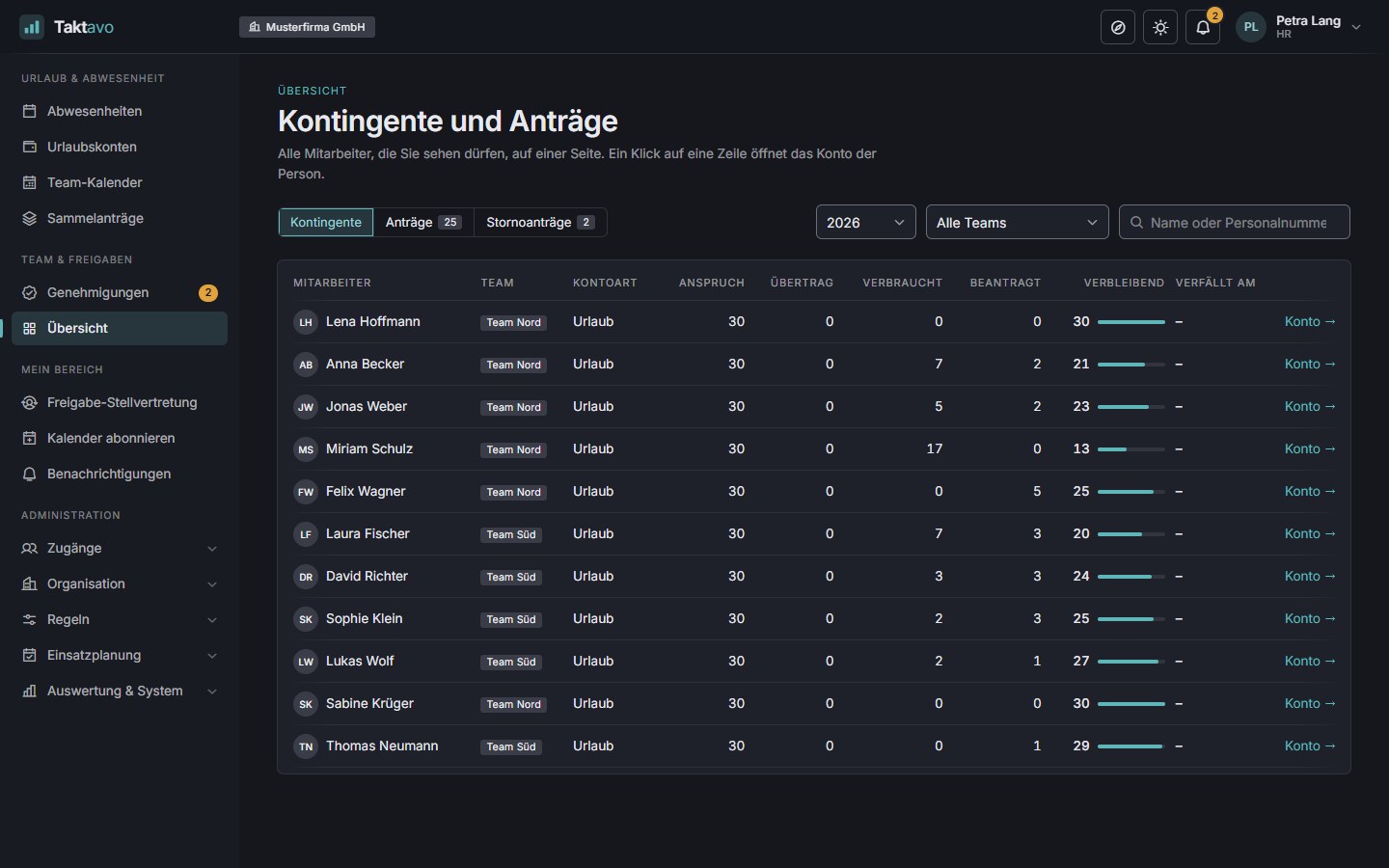
Task: Open Abwesenheiten calendar icon in sidebar
Action: tap(30, 111)
